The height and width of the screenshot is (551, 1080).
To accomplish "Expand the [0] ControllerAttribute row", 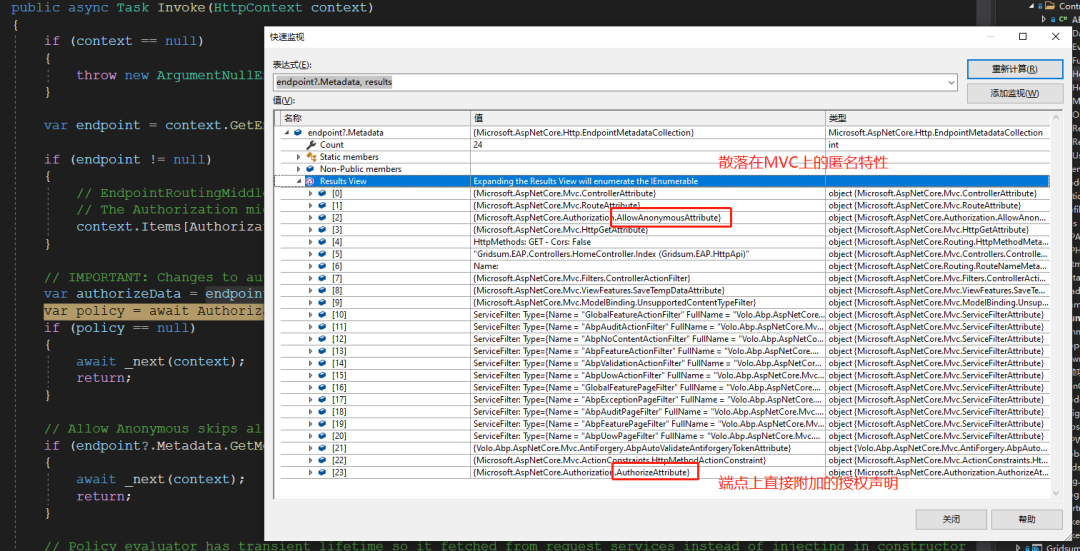I will (x=311, y=194).
